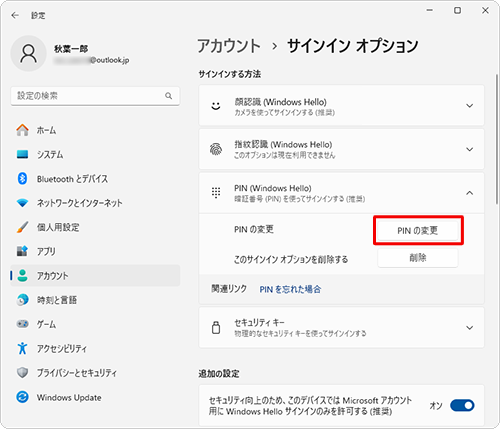Click the PIN keypad dots icon
The image size is (500, 429).
[216, 193]
